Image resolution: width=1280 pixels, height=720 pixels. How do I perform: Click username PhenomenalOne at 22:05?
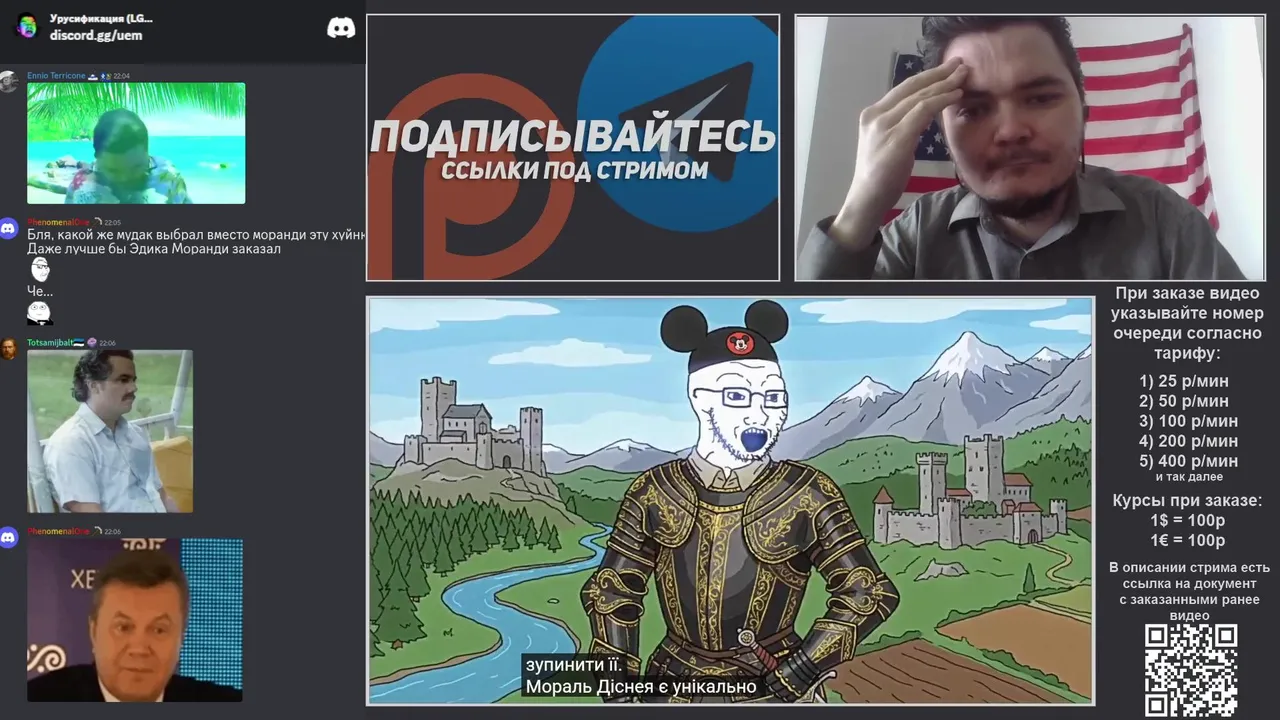coord(58,222)
